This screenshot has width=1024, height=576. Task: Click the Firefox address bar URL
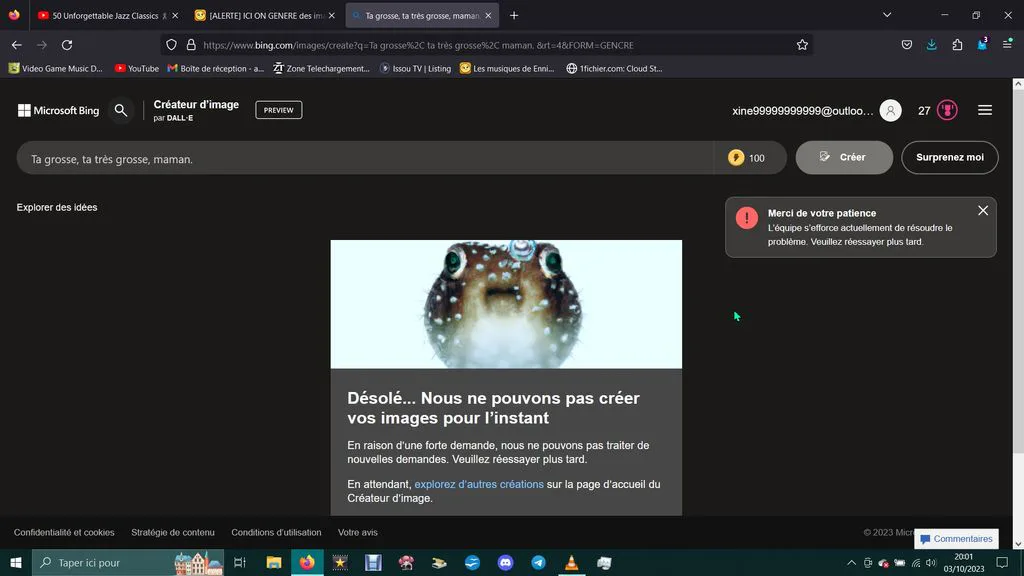[x=418, y=45]
